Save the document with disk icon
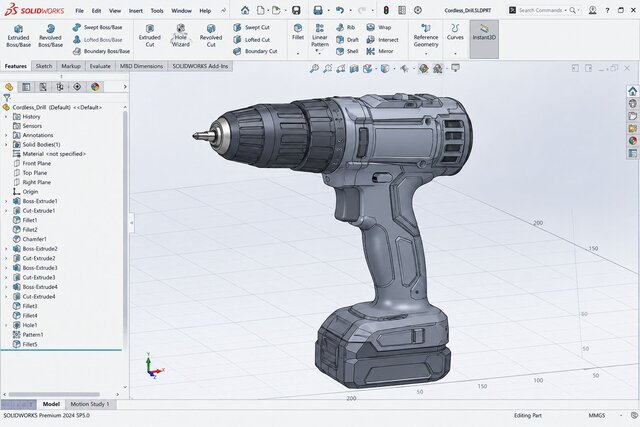Viewport: 640px width, 427px height. [296, 10]
